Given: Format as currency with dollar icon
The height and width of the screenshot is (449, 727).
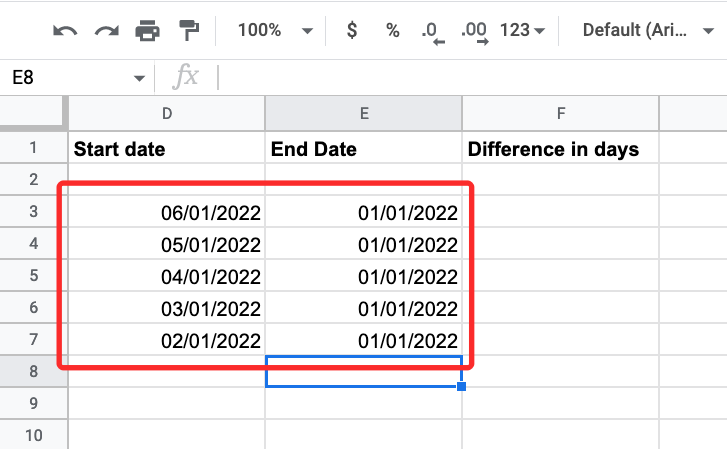Looking at the screenshot, I should (351, 30).
